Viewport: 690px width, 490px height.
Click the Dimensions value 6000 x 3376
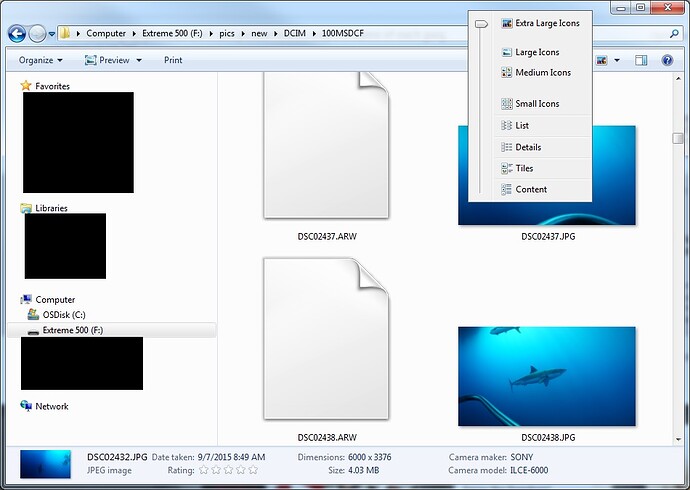370,457
